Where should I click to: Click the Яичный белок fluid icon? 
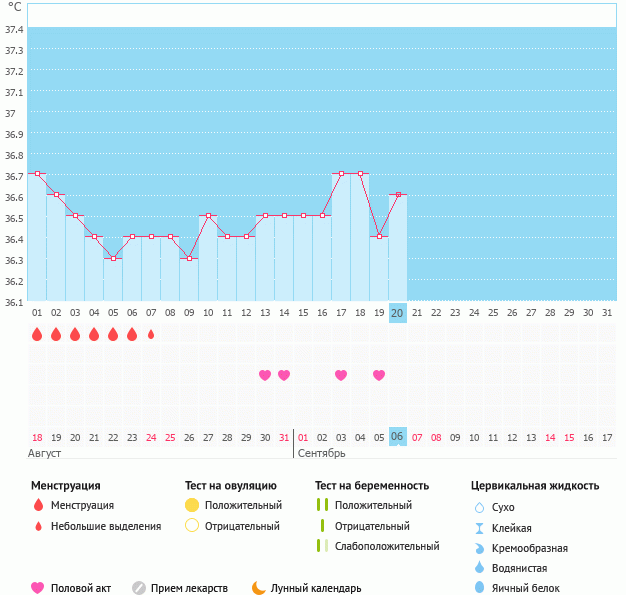click(479, 588)
